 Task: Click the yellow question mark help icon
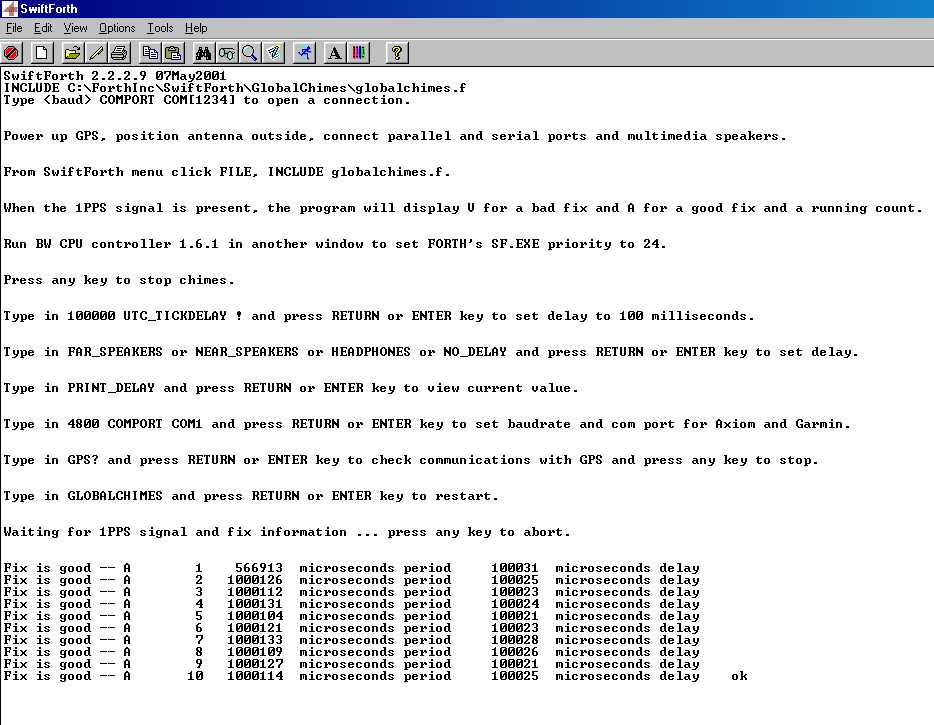397,53
